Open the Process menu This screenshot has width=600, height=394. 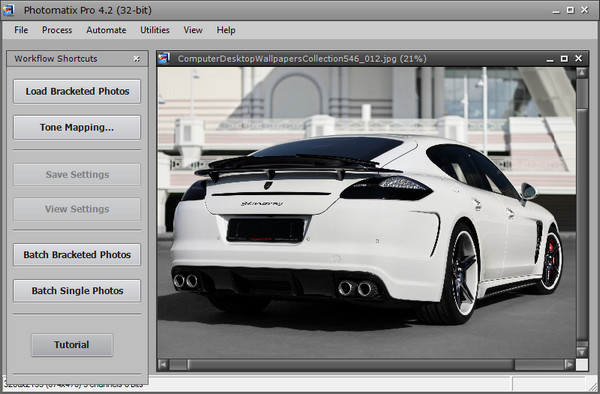[57, 30]
